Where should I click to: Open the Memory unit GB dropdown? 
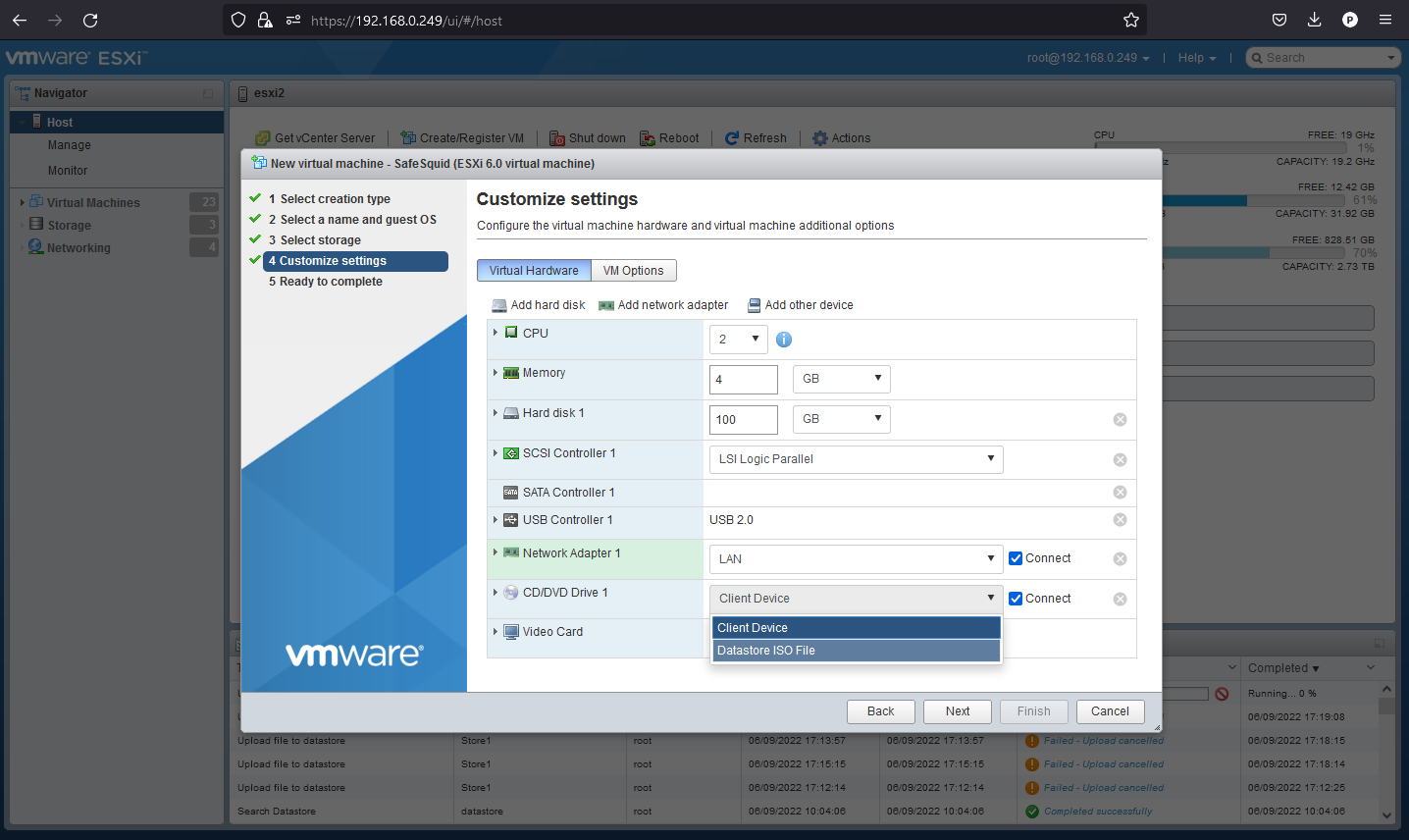(x=842, y=379)
